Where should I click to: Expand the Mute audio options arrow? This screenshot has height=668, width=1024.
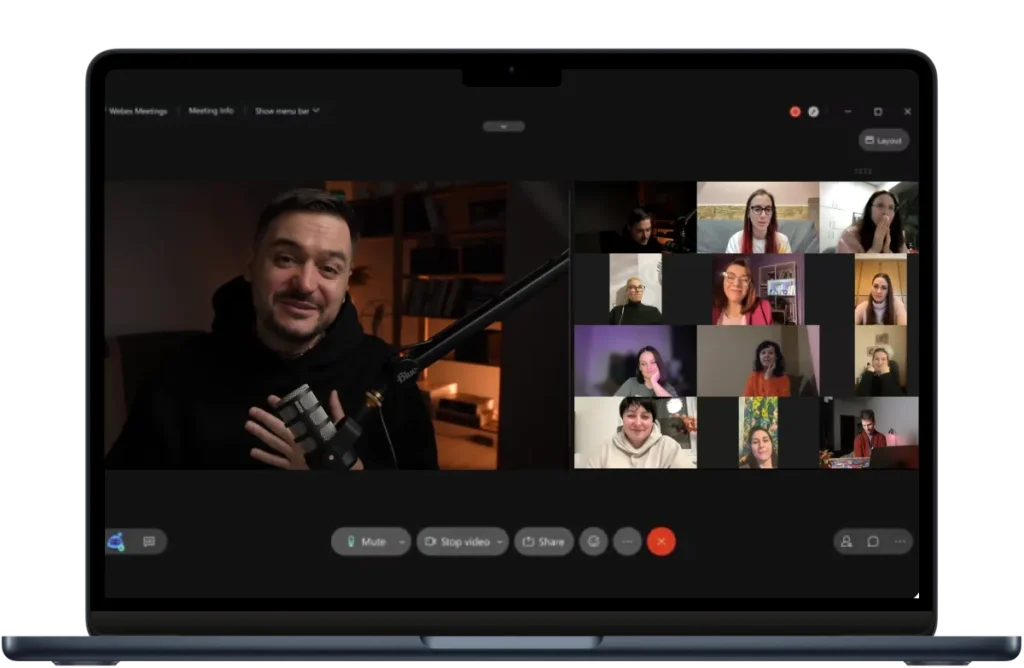(402, 542)
